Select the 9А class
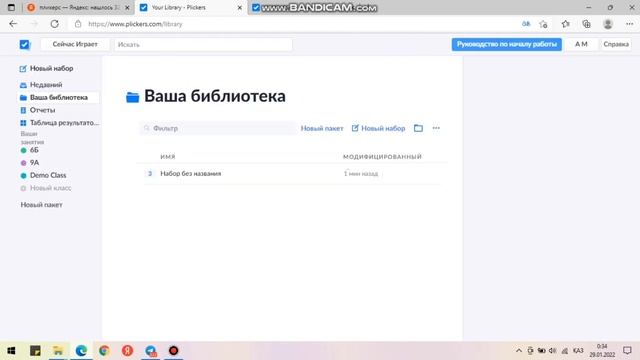 tap(30, 163)
